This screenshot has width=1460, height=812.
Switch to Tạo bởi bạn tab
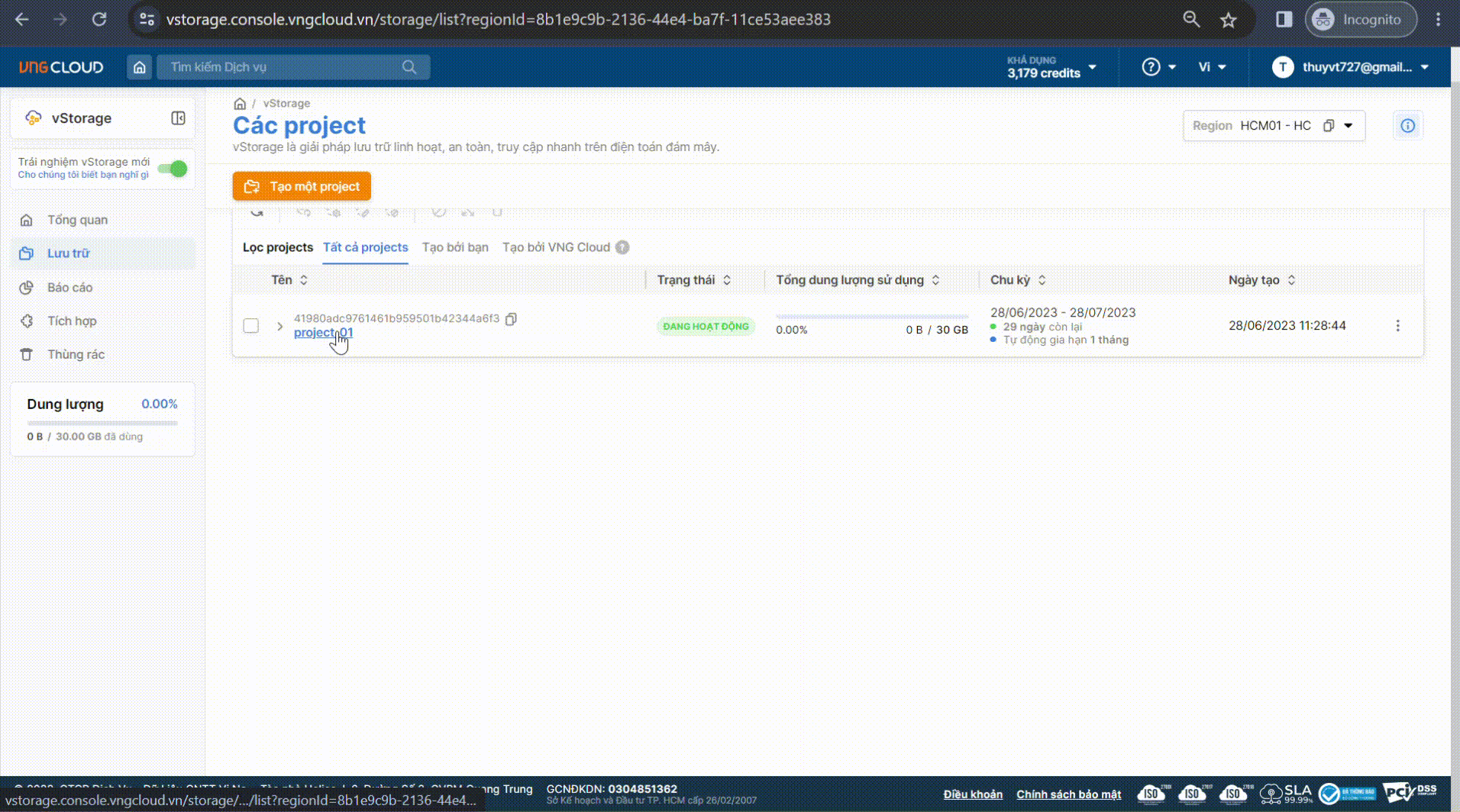[x=454, y=247]
